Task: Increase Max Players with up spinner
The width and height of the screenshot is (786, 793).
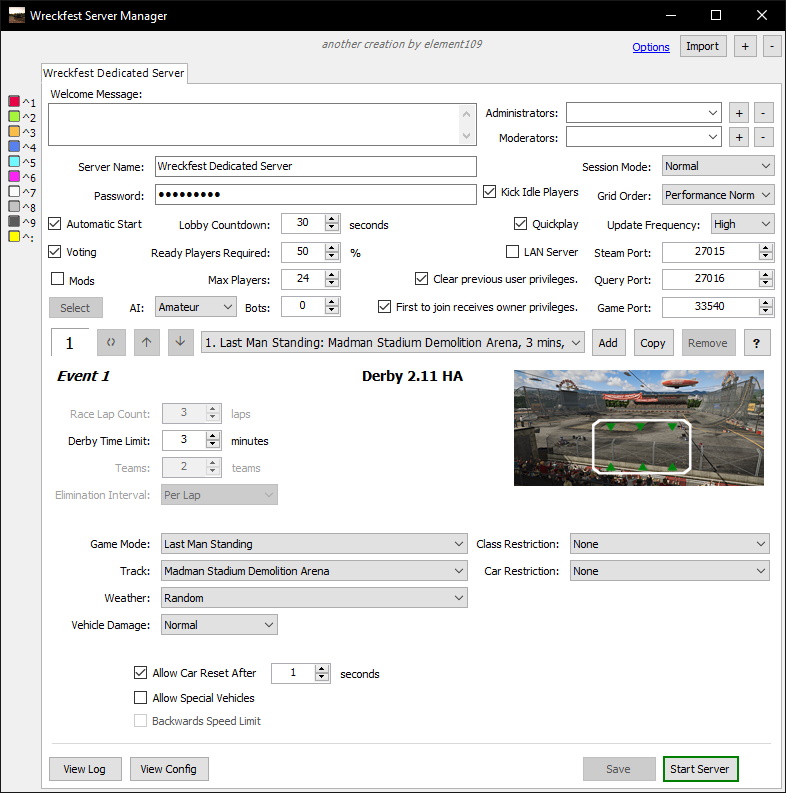Action: click(x=332, y=275)
